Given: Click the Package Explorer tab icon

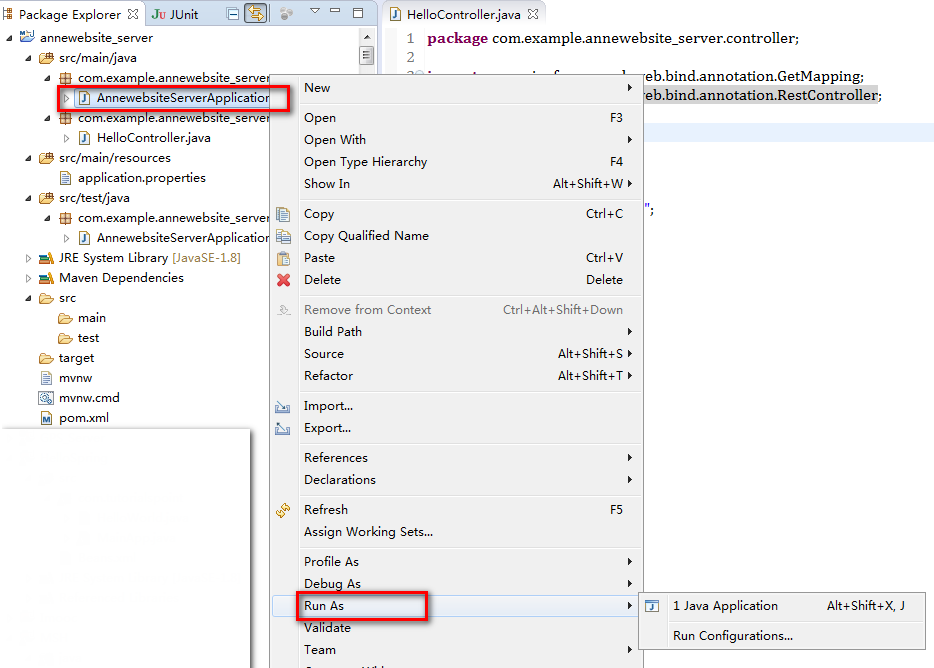Looking at the screenshot, I should (8, 14).
